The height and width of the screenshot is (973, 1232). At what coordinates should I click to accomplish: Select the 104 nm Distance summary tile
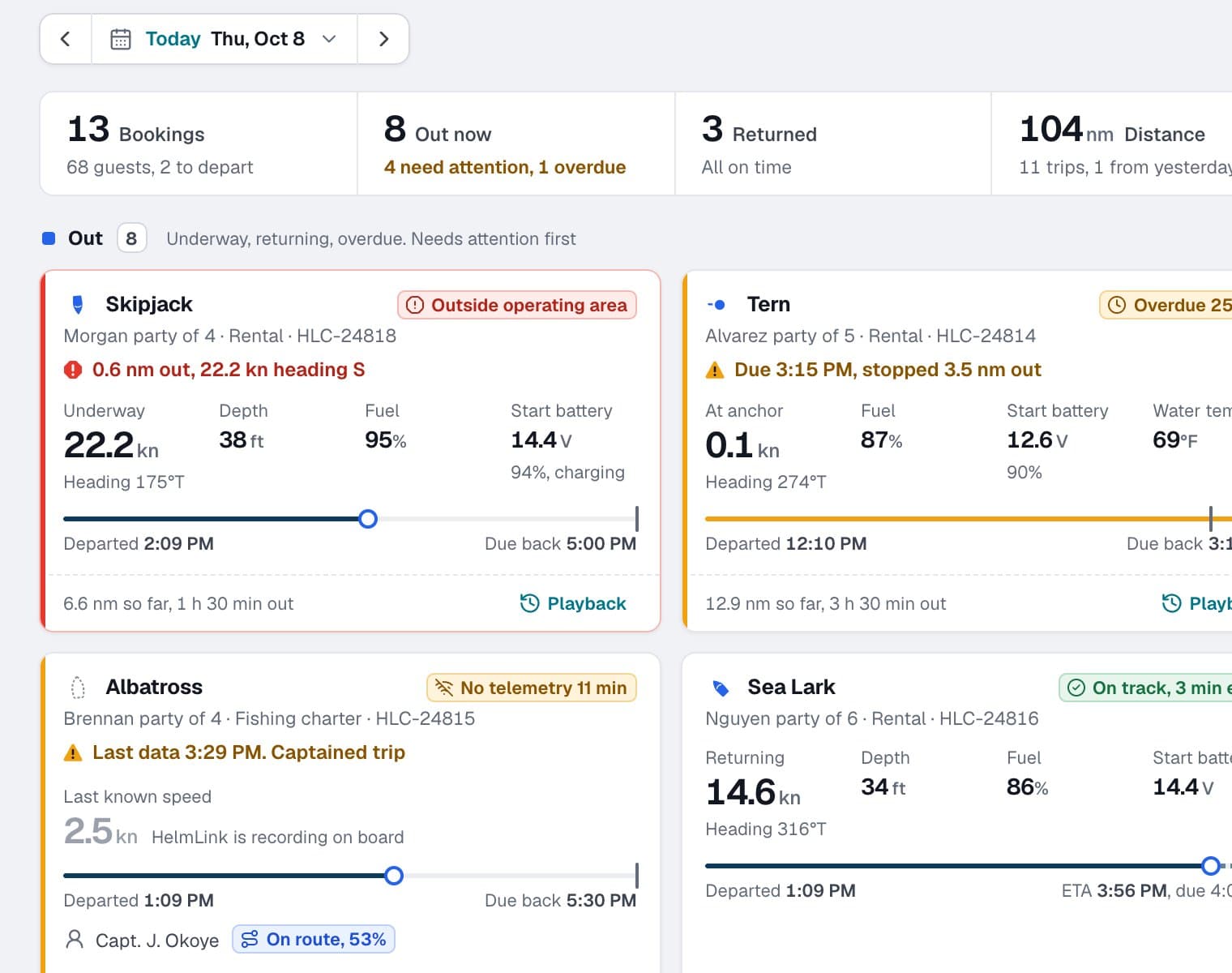tap(1112, 144)
